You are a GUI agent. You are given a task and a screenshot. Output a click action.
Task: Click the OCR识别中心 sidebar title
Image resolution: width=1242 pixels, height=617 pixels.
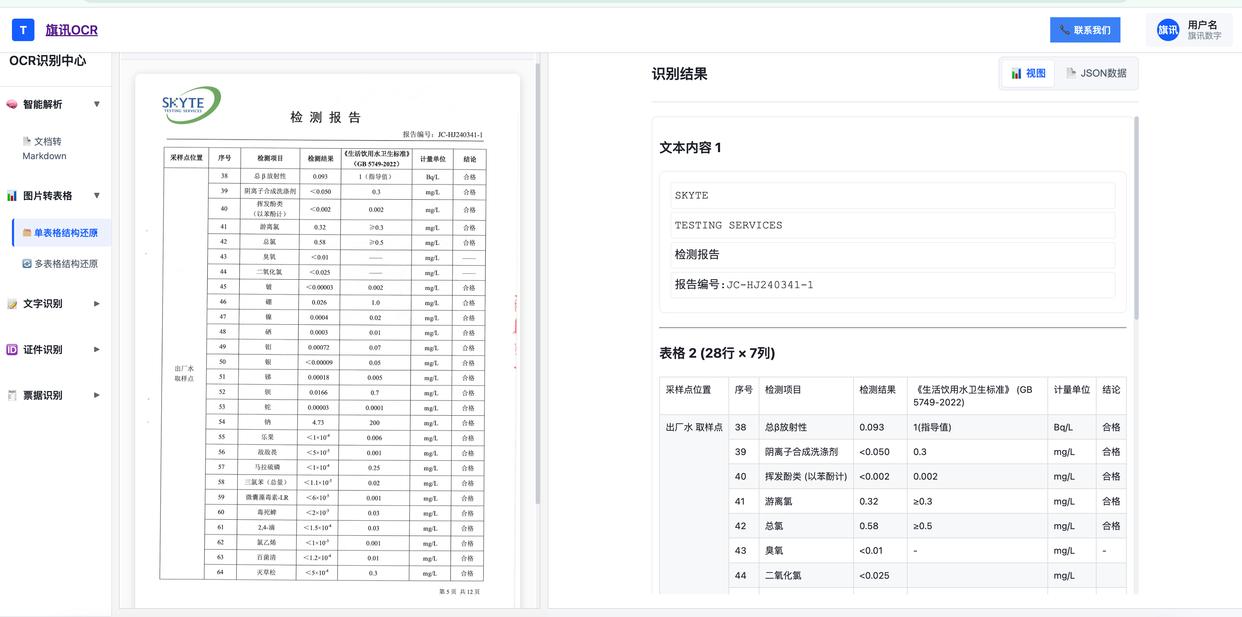coord(48,61)
